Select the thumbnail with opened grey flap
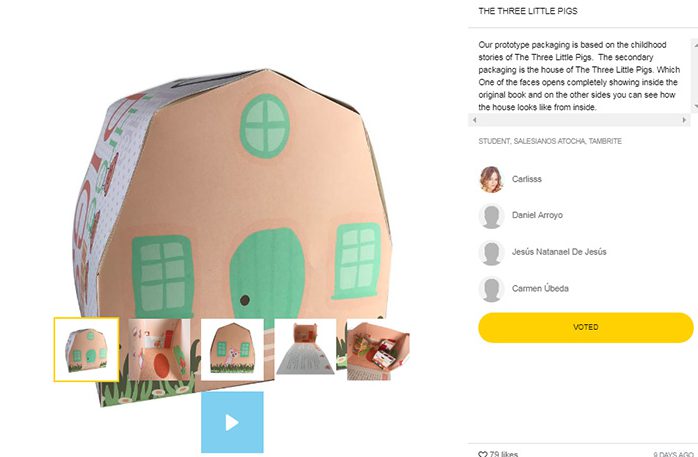Viewport: 698px width, 457px height. (305, 349)
